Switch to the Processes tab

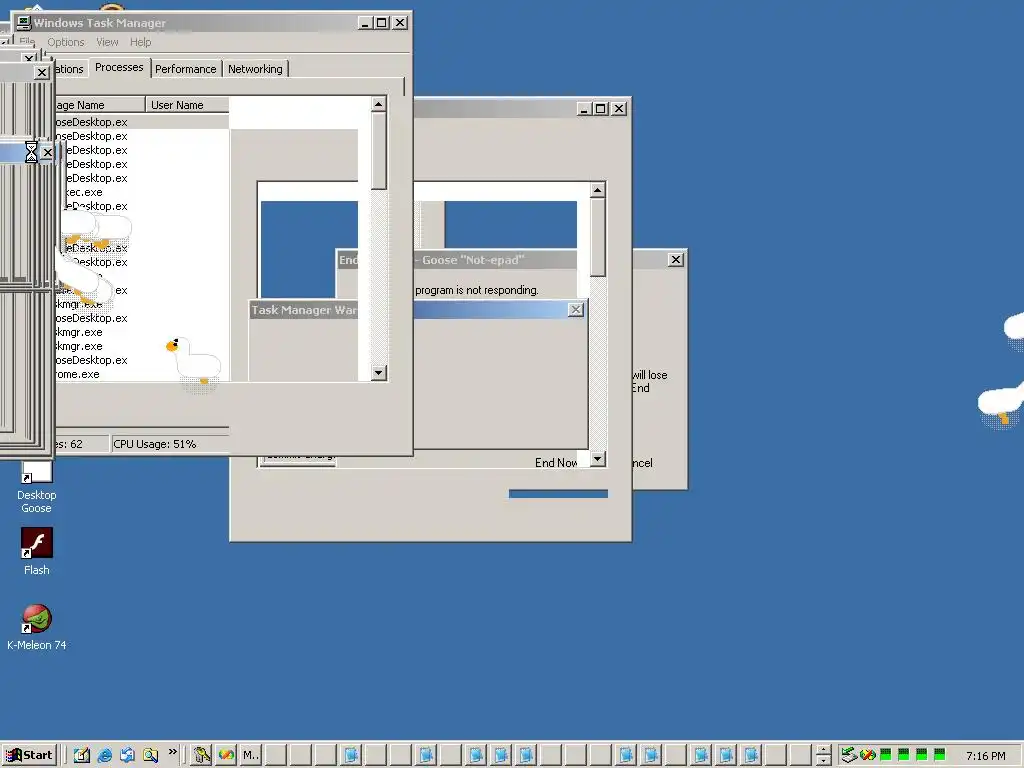[119, 67]
